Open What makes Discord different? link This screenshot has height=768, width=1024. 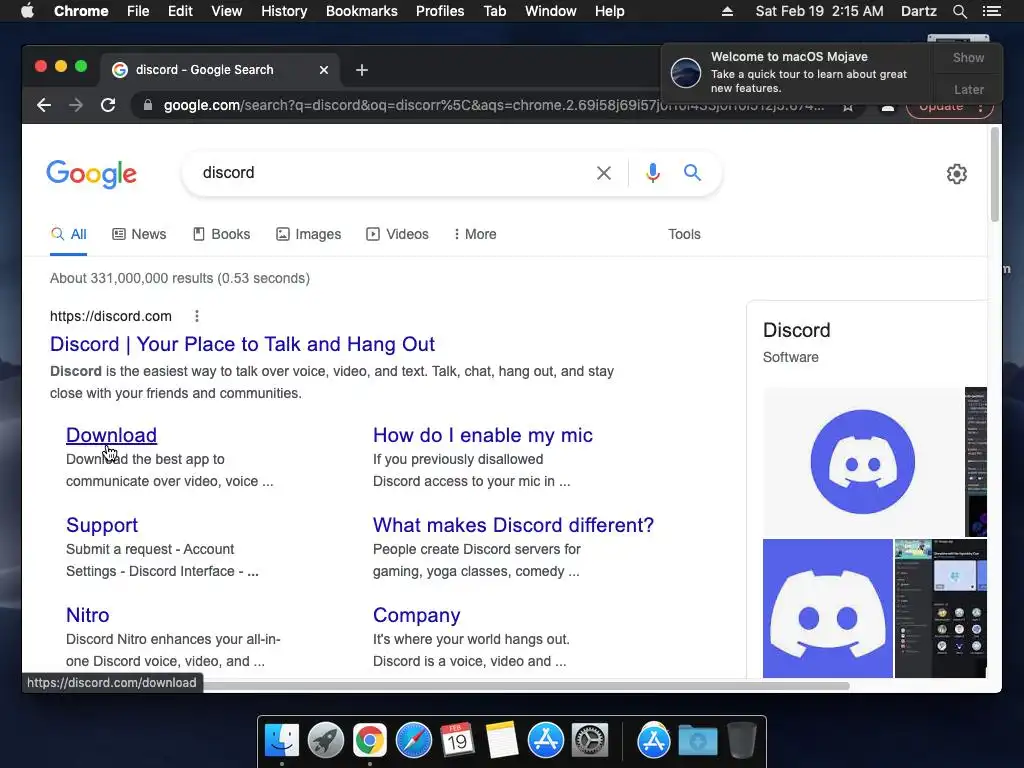pyautogui.click(x=513, y=525)
